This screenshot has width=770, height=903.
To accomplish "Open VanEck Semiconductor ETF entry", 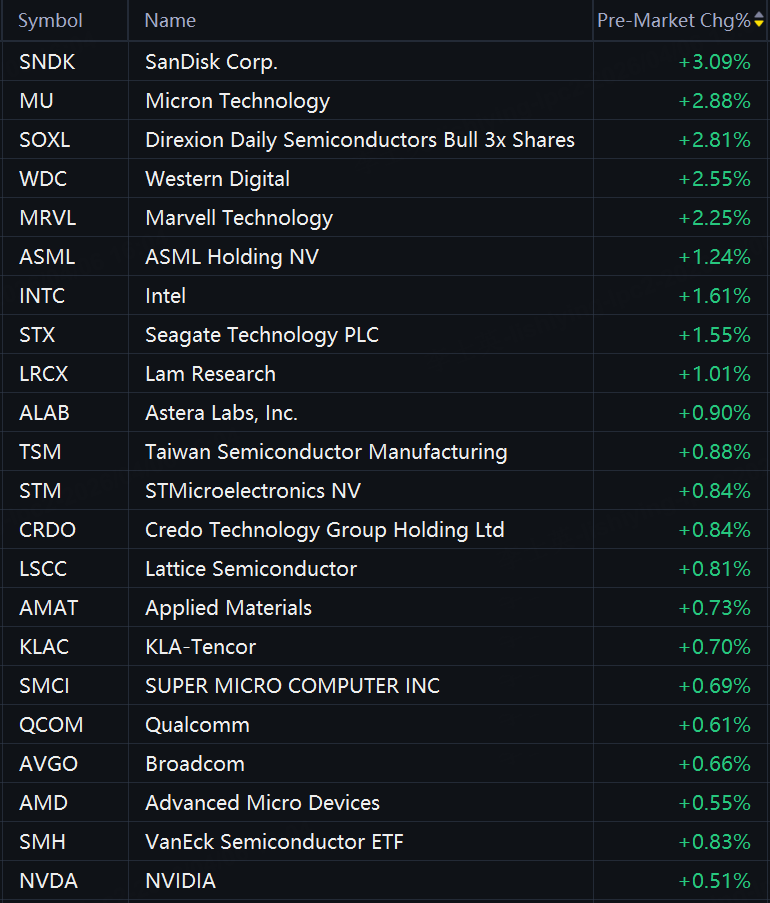I will [274, 842].
